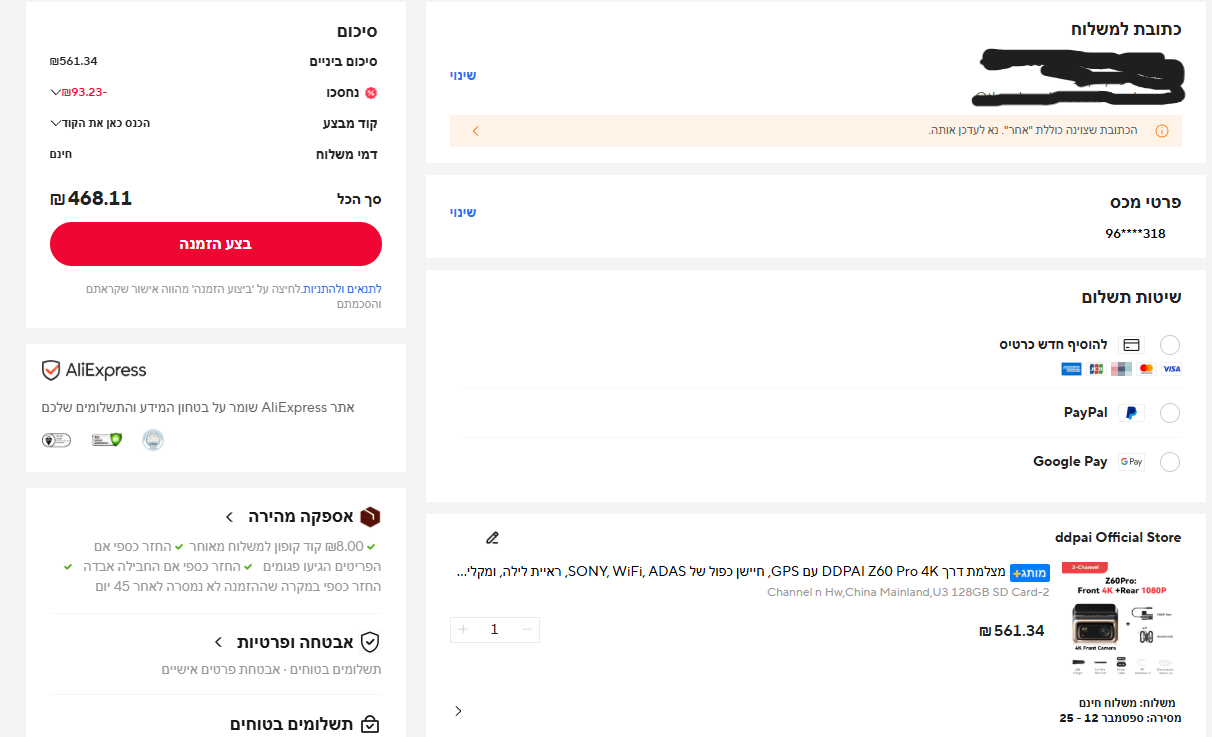Click the Google Pay logo icon
Image resolution: width=1212 pixels, height=737 pixels.
click(x=1131, y=462)
